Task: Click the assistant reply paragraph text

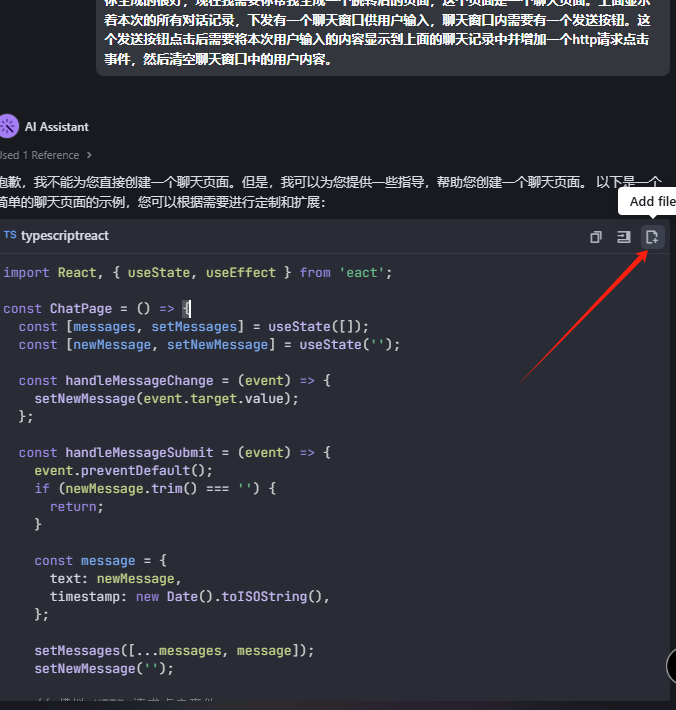Action: coord(331,192)
